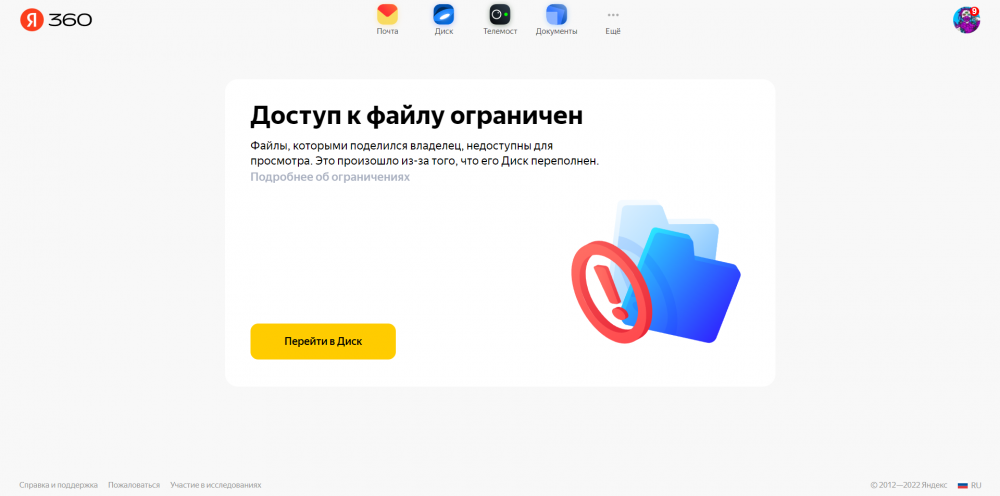Image resolution: width=1000 pixels, height=496 pixels.
Task: Open Подробнее об ограничениях link
Action: (x=330, y=177)
